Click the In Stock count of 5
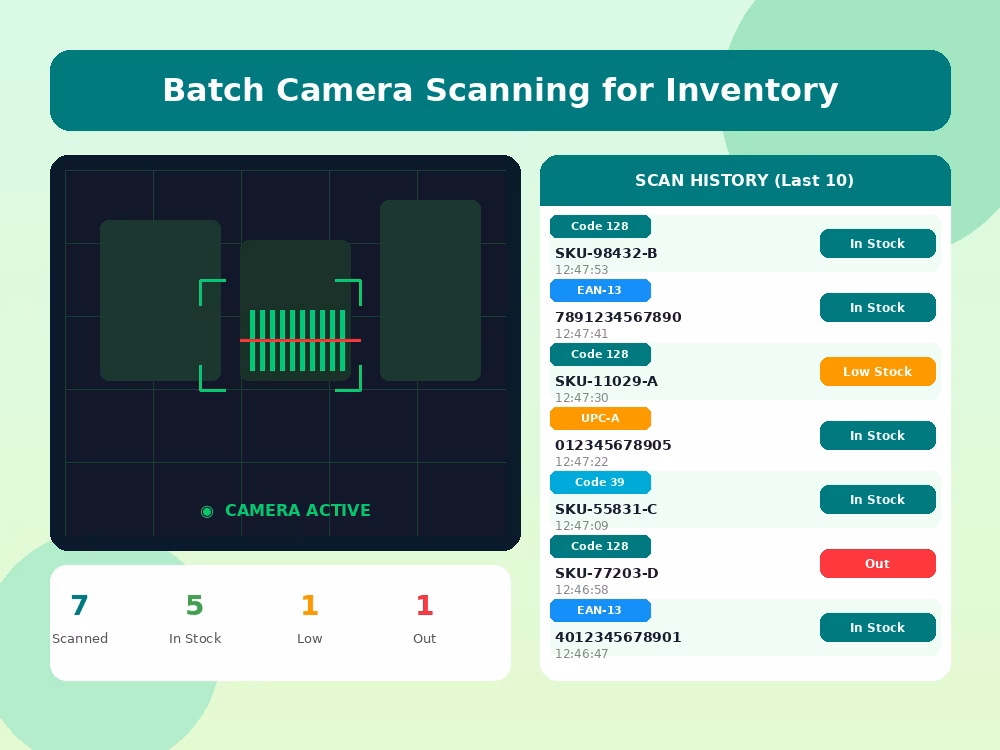Screen dimensions: 1000x750 [195, 605]
